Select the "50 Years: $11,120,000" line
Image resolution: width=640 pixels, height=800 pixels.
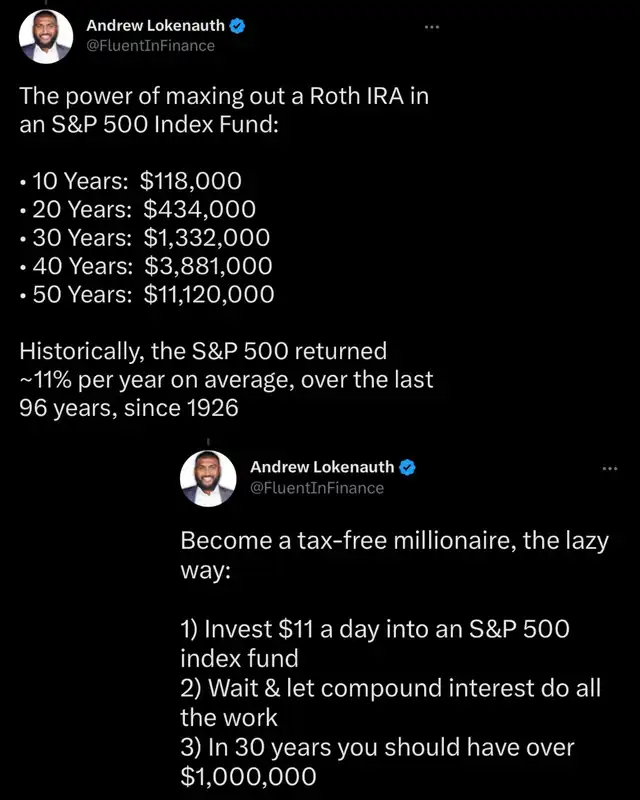(x=152, y=294)
